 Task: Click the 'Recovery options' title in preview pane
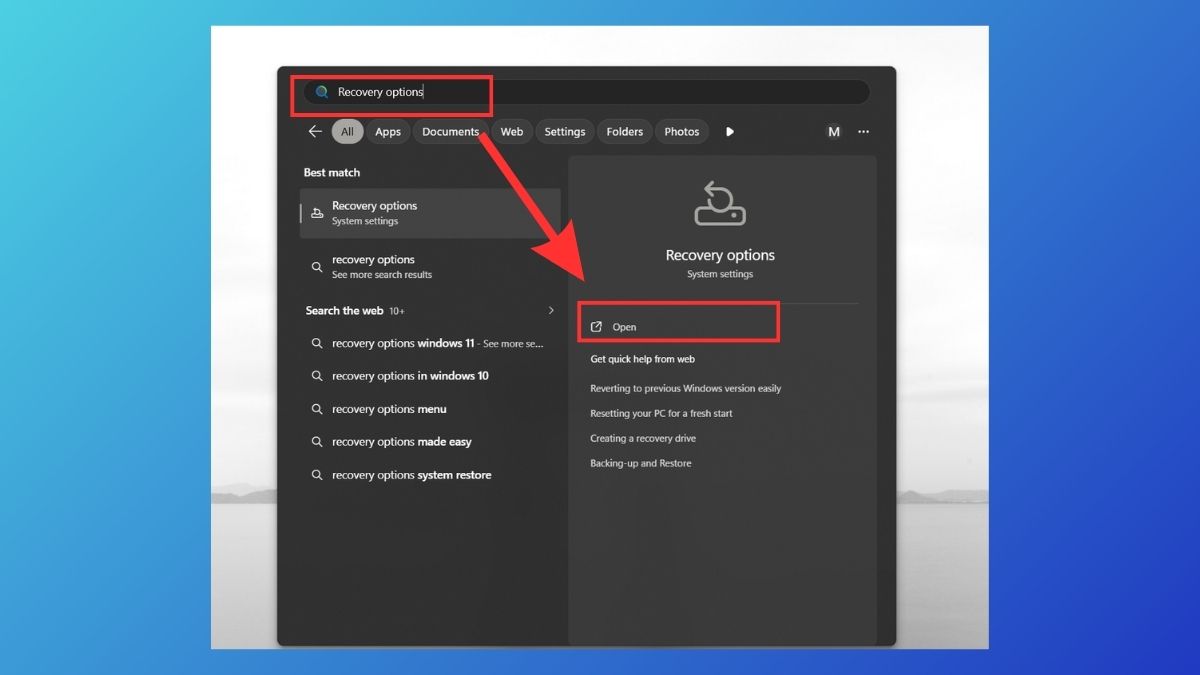720,255
